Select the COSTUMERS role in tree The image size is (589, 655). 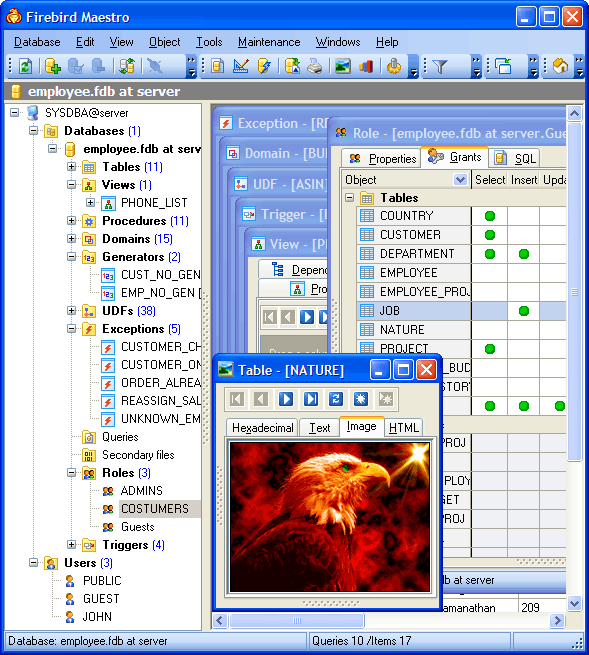(x=155, y=509)
